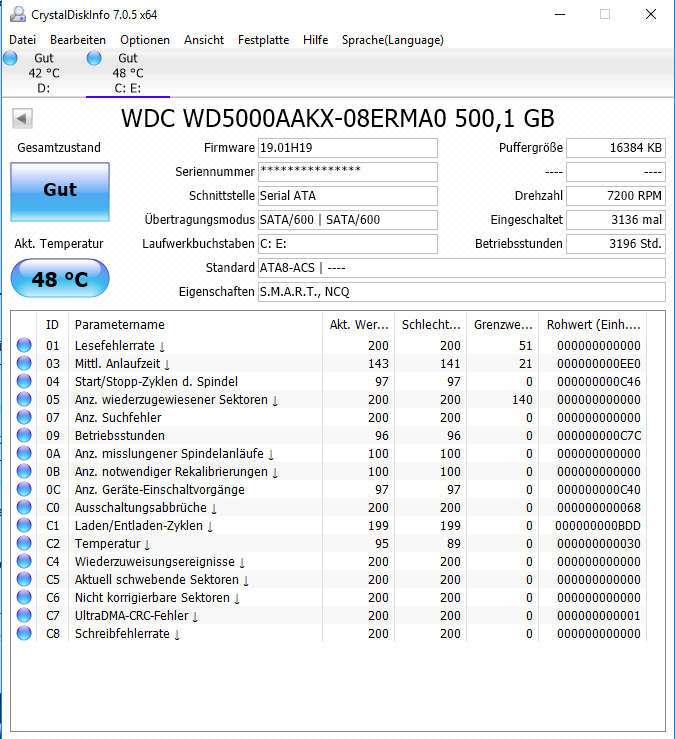Close the CrystalDiskInfo window
The height and width of the screenshot is (739, 675).
tap(651, 14)
